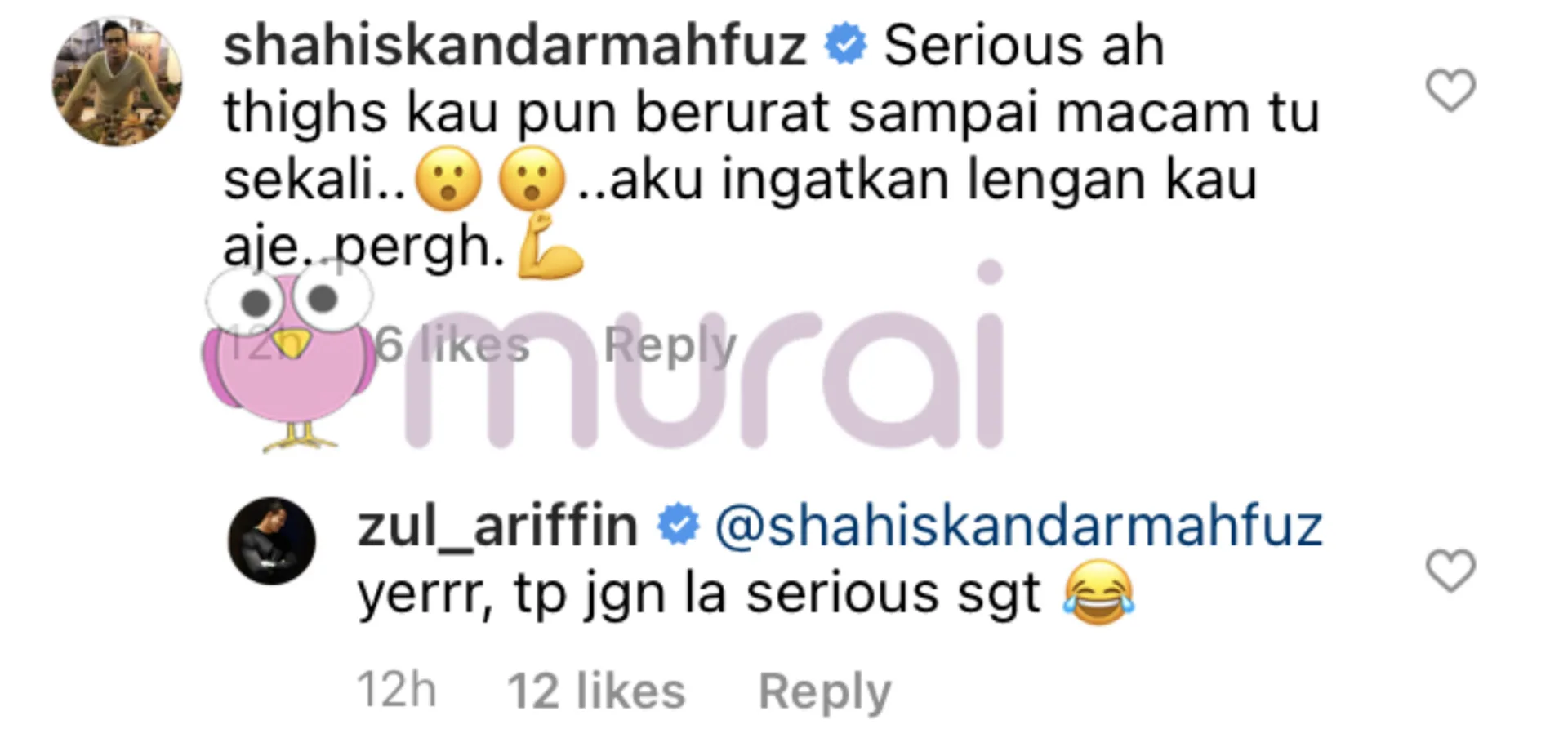Reply to shahiskandarmahfuz's comment
The height and width of the screenshot is (729, 1568).
[x=670, y=345]
